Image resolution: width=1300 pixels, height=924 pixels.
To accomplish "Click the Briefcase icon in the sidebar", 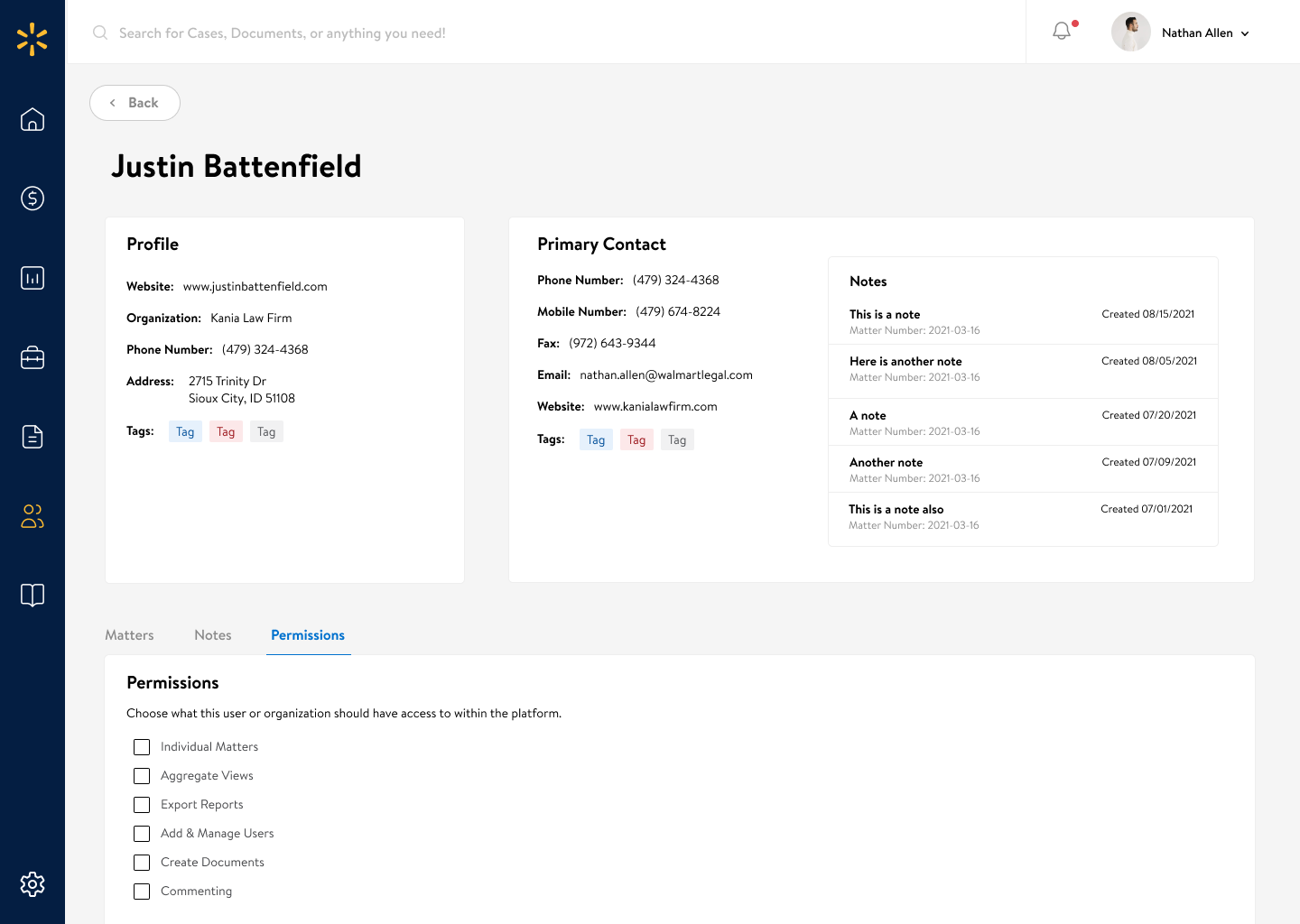I will point(32,357).
